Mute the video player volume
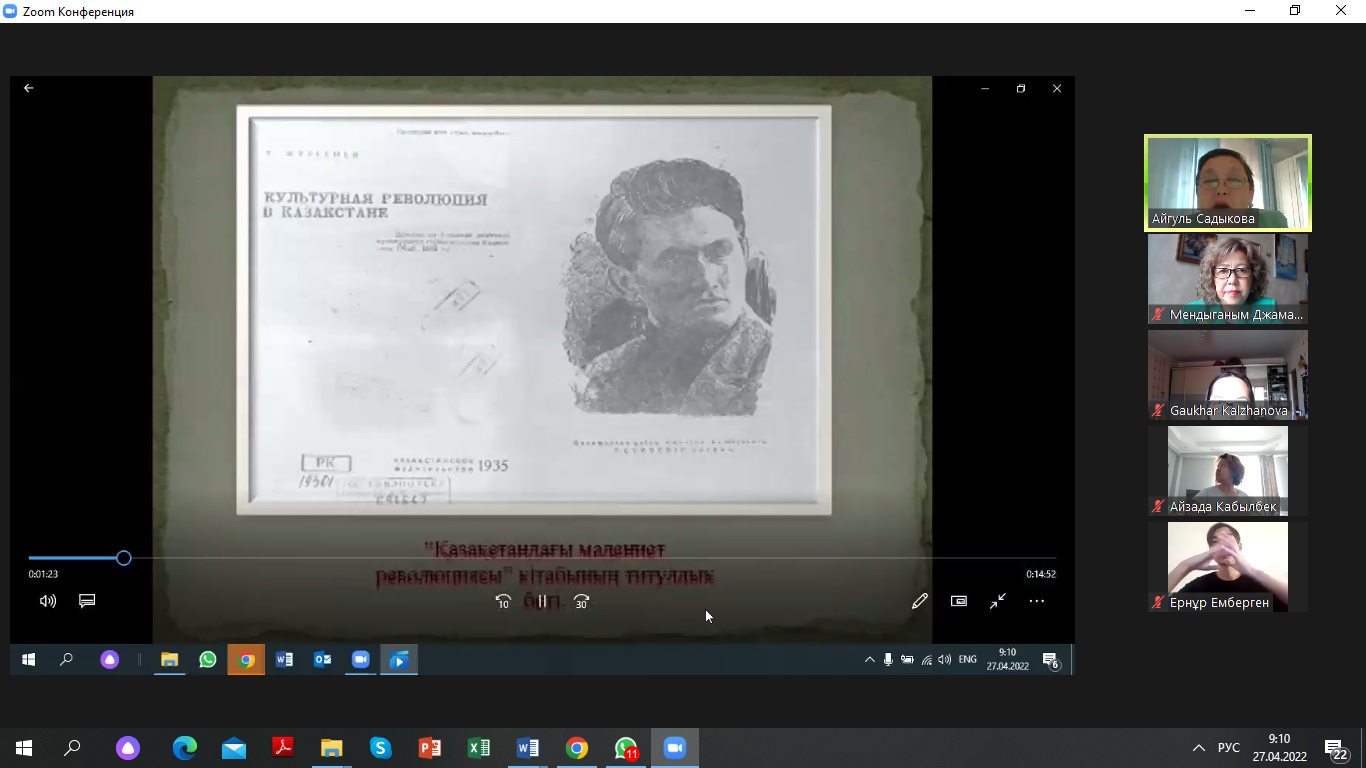 (x=48, y=601)
